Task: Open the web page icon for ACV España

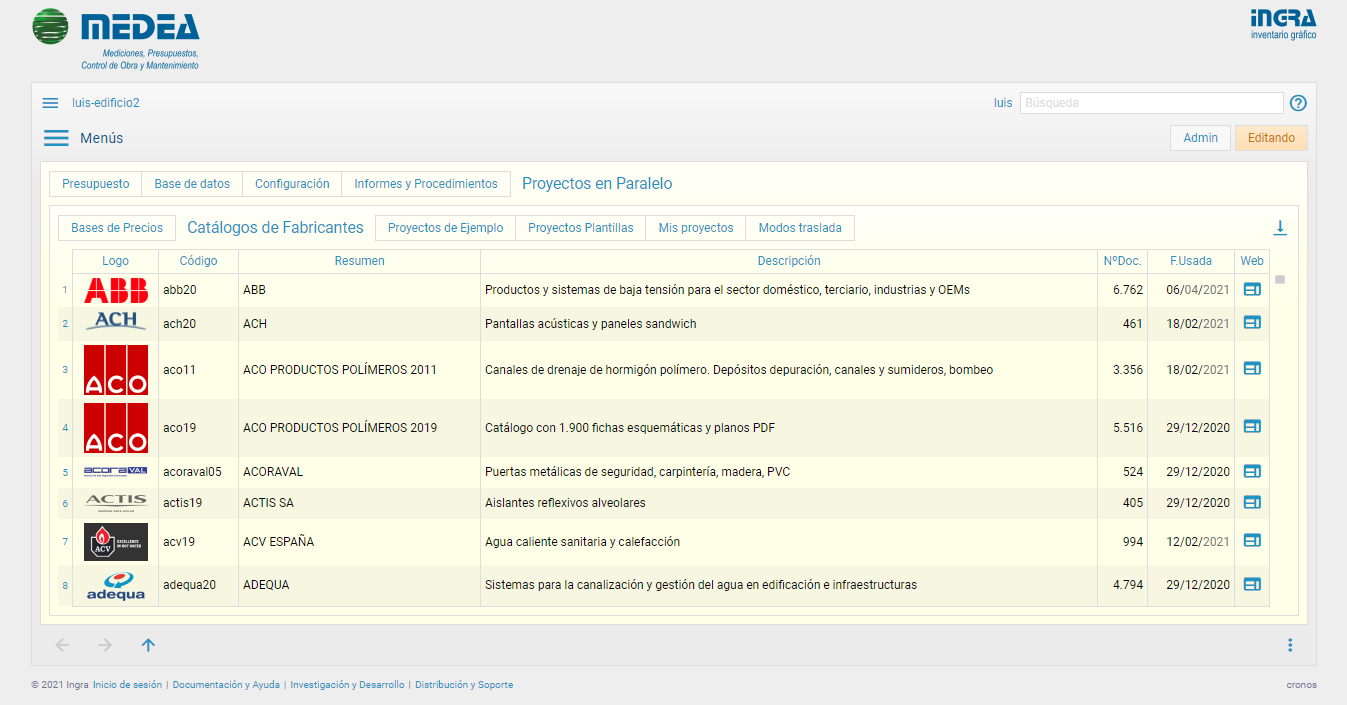Action: (1251, 541)
